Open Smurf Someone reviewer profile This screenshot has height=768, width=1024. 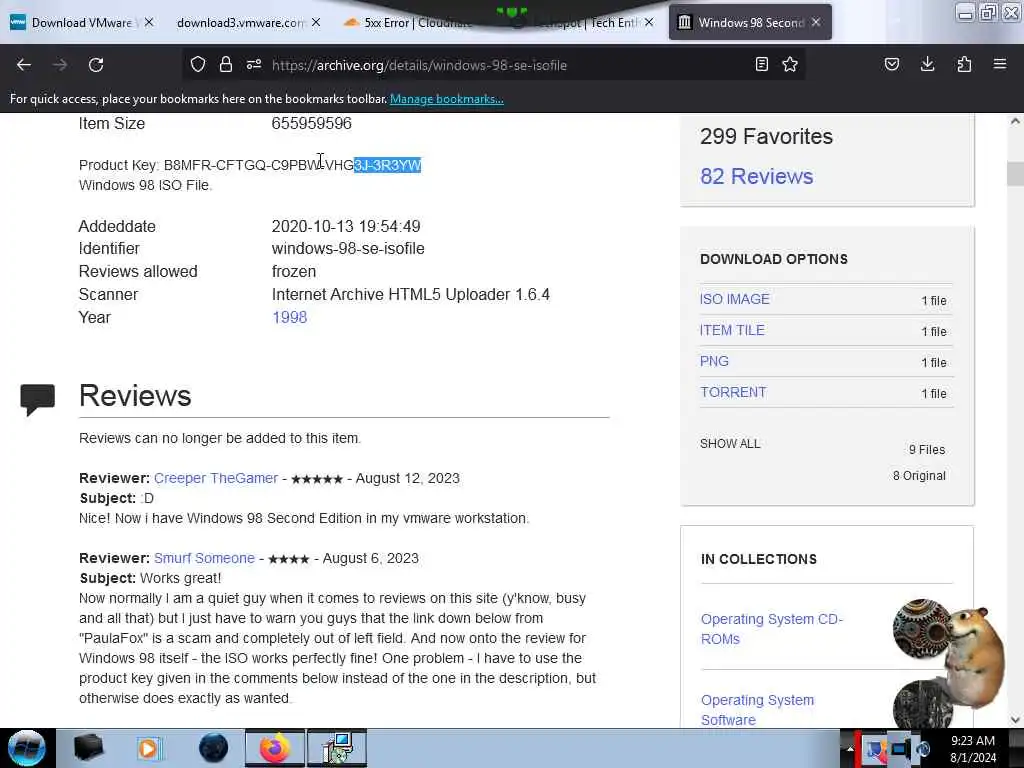pos(204,558)
